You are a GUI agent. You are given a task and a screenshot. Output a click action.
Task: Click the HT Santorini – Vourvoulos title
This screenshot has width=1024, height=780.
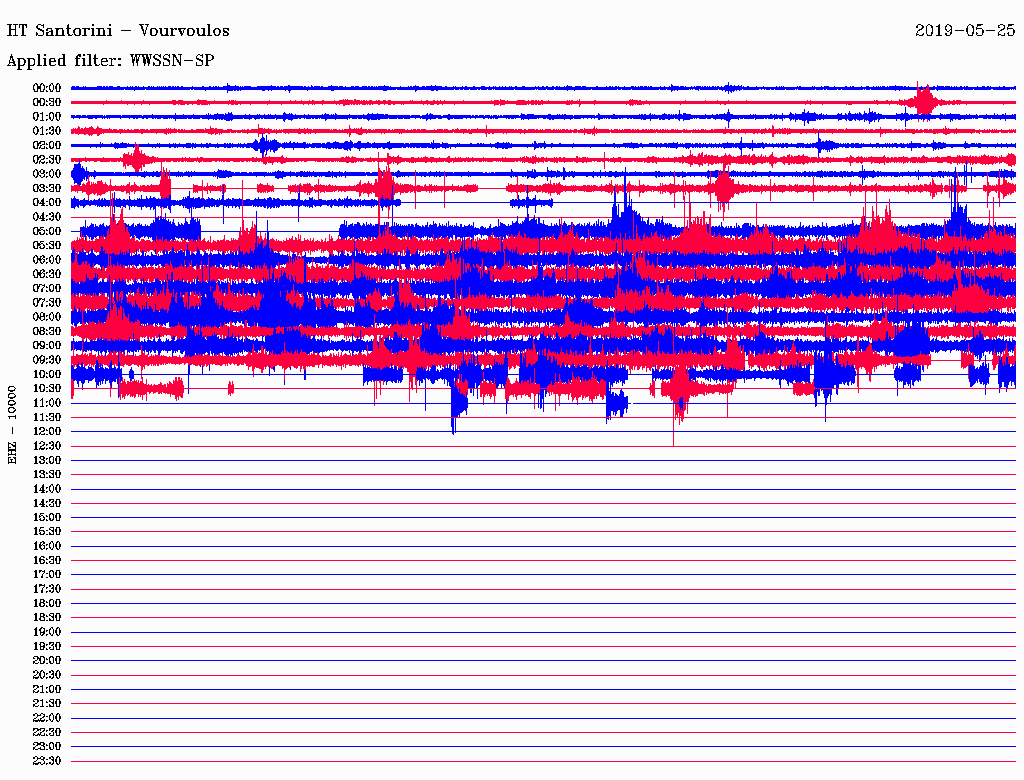pos(118,31)
